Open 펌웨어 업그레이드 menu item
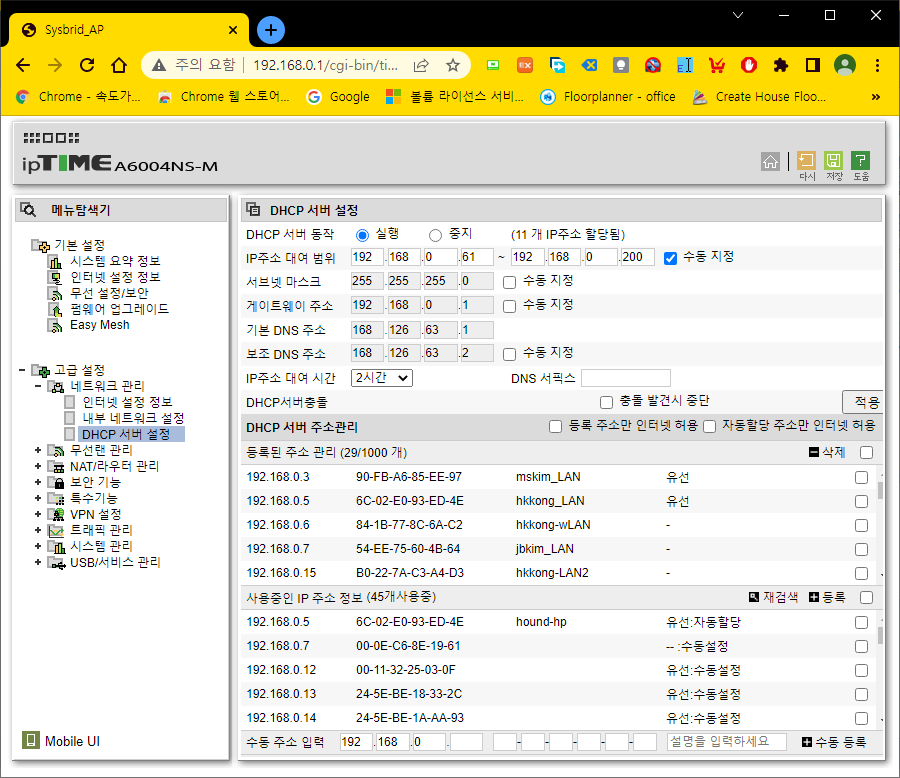This screenshot has width=900, height=778. point(119,309)
